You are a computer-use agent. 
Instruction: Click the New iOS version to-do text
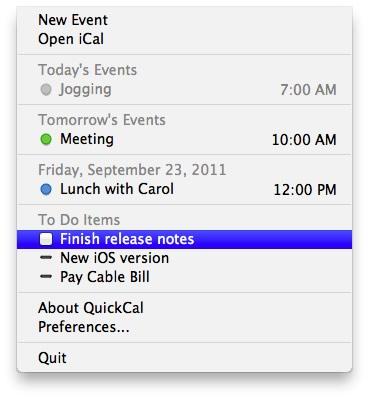coord(114,258)
